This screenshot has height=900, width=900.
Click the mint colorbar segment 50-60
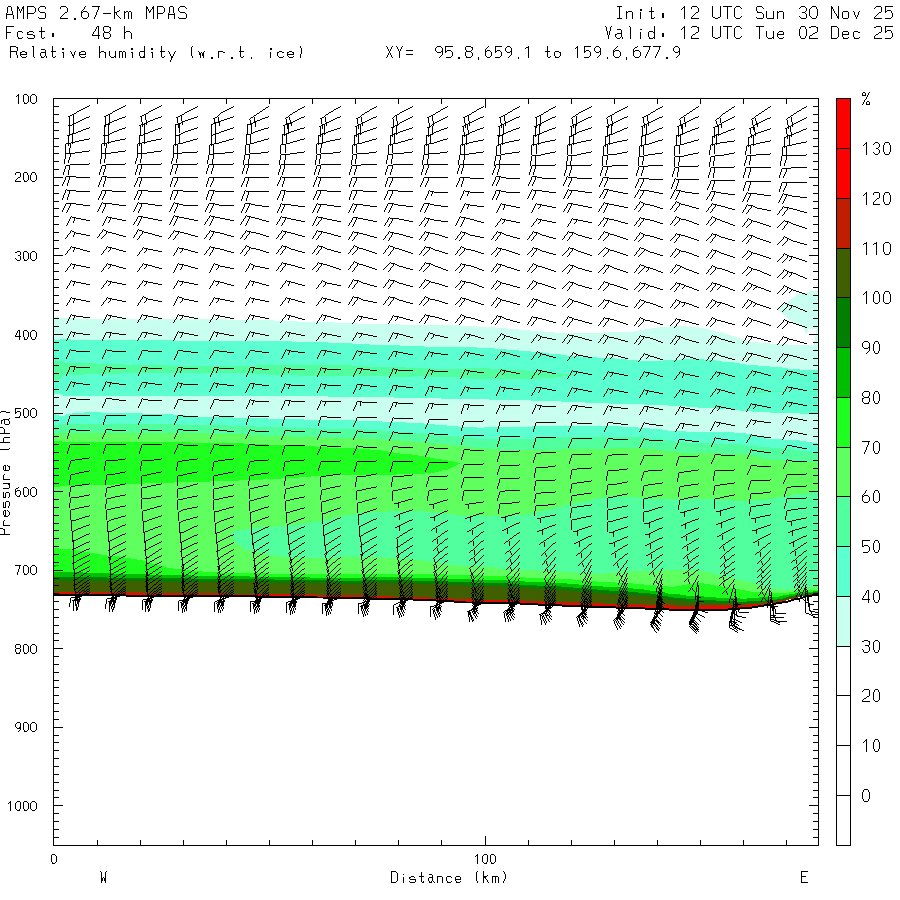point(843,522)
